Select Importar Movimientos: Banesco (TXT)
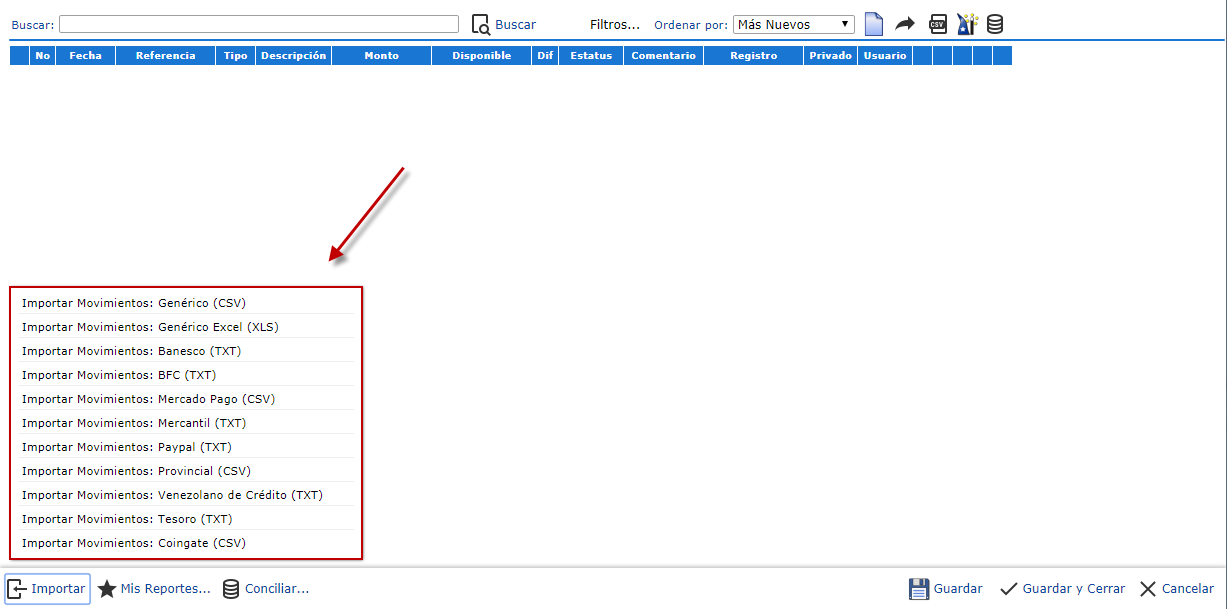1227x609 pixels. (185, 350)
